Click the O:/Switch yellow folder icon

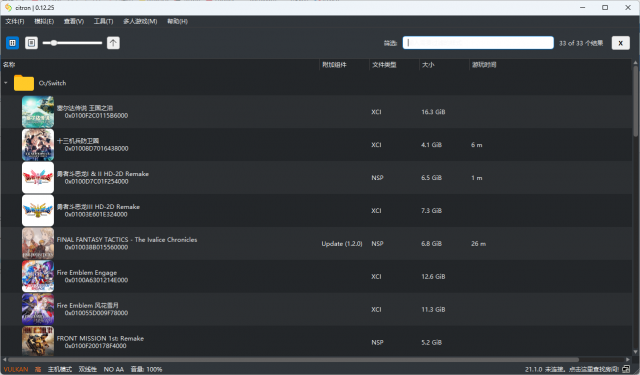[x=24, y=83]
